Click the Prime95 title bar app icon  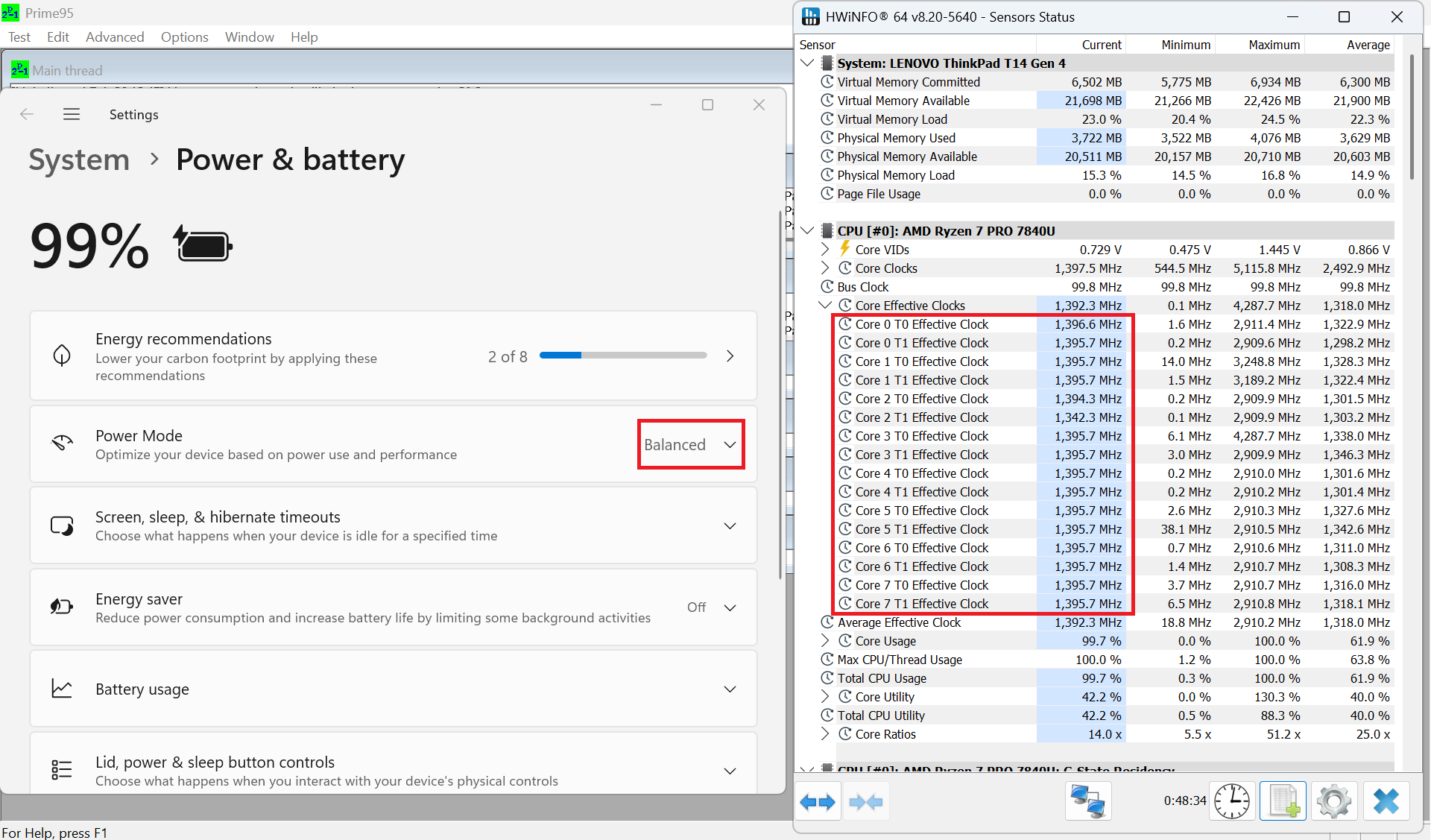tap(10, 13)
